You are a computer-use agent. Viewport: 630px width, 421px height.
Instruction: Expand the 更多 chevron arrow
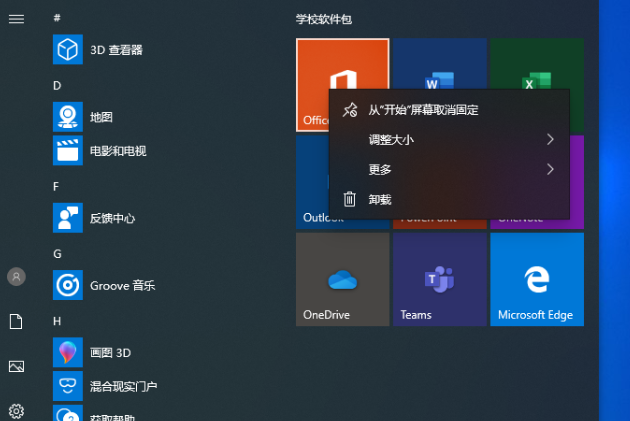tap(550, 169)
